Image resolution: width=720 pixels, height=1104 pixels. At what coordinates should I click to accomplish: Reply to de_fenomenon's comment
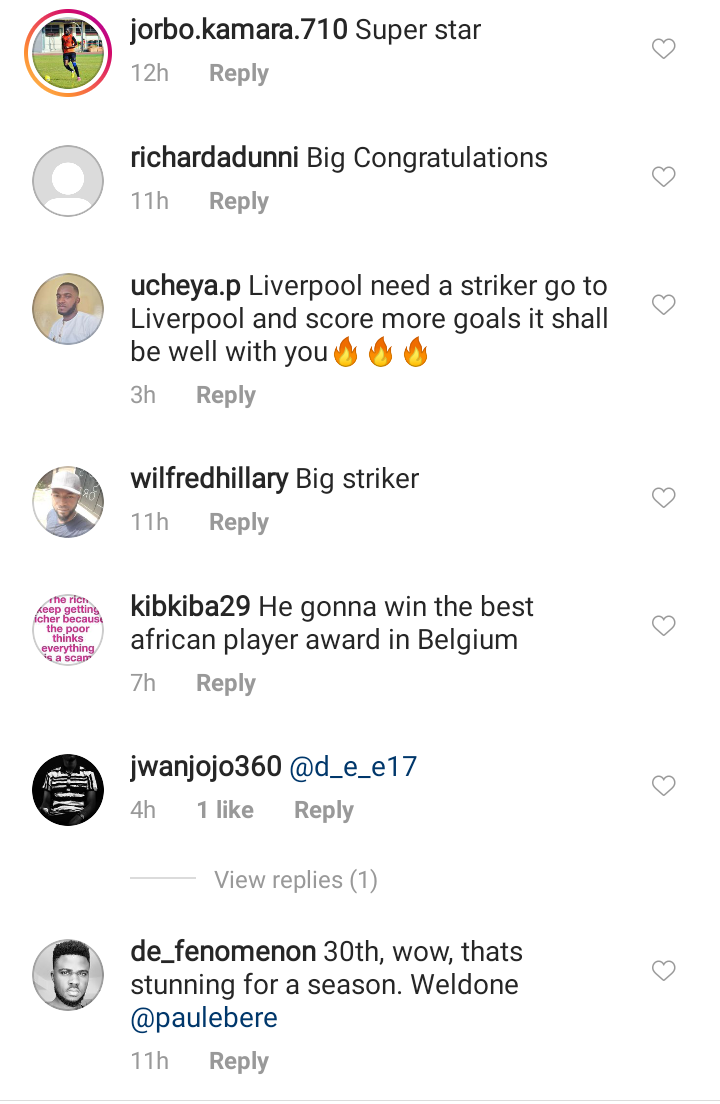click(239, 1061)
